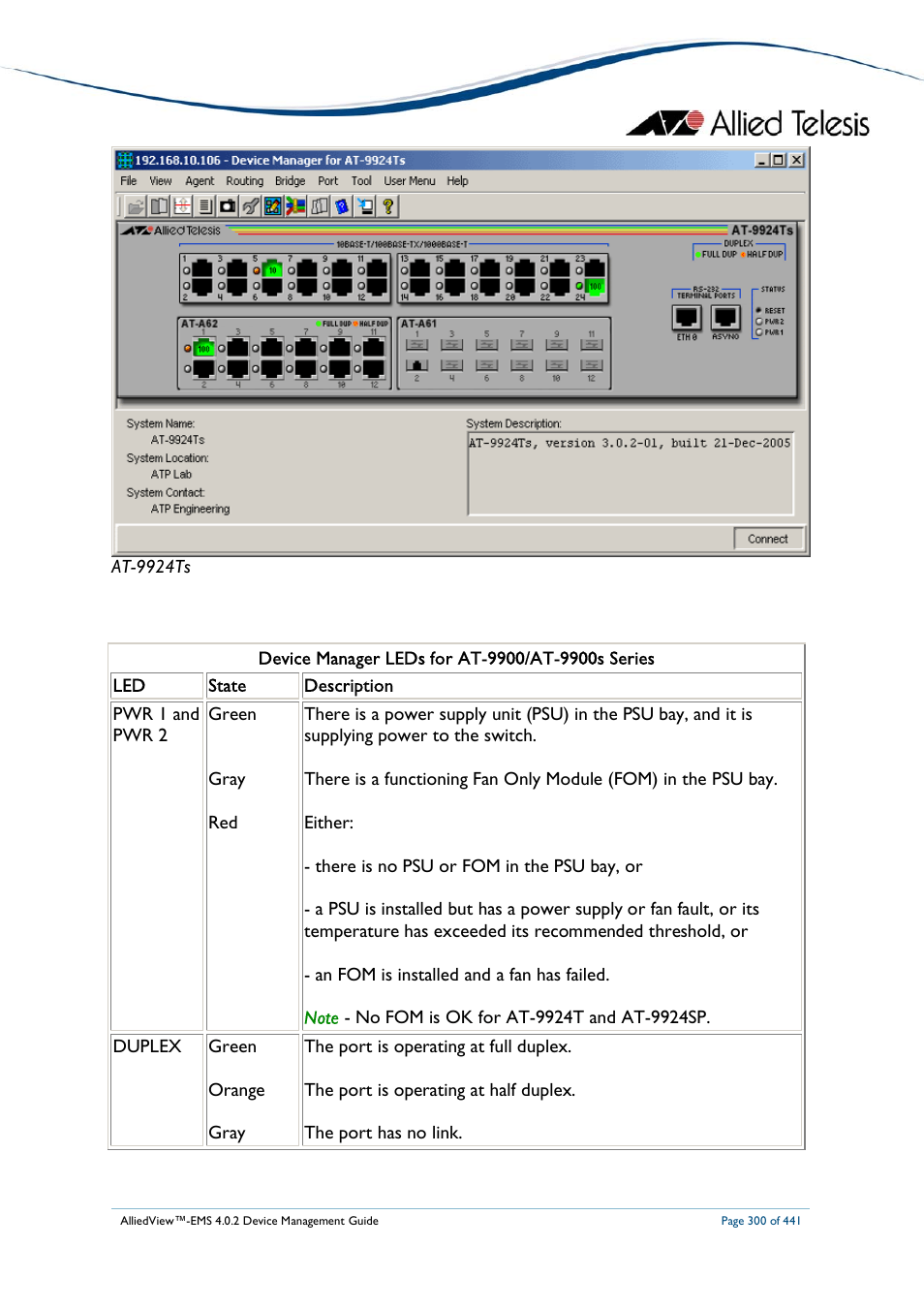Viewport: 924px width, 1309px height.
Task: Click the camera snapshot toolbar icon
Action: (228, 206)
